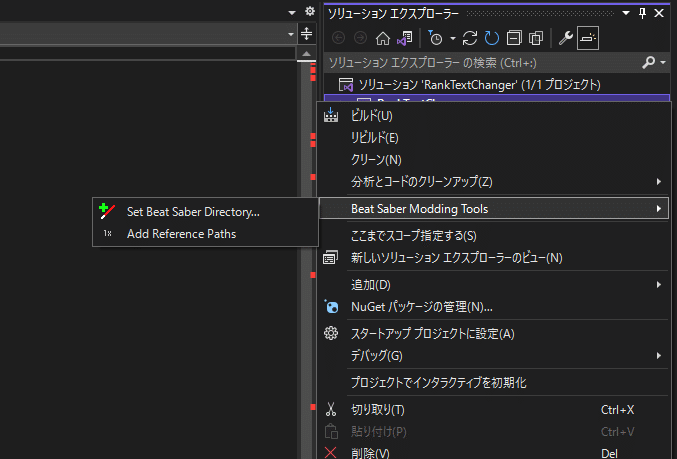Viewport: 677px width, 459px height.
Task: Open the editor tab list dropdown arrow
Action: [x=292, y=13]
